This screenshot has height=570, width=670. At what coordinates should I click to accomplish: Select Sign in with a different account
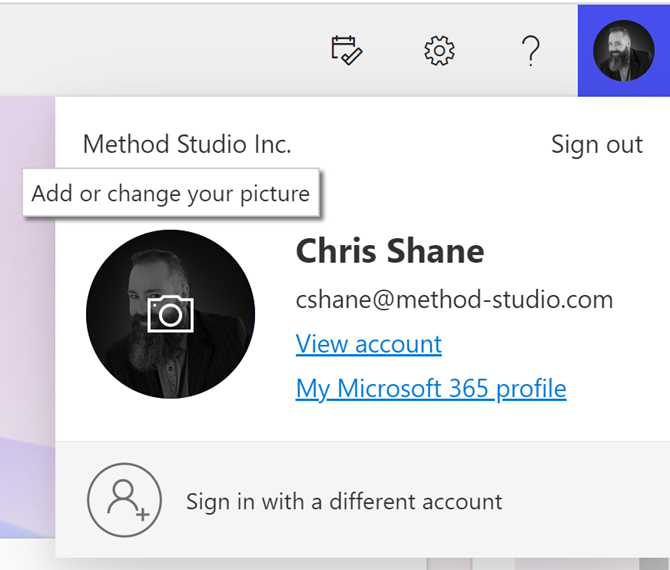click(344, 501)
